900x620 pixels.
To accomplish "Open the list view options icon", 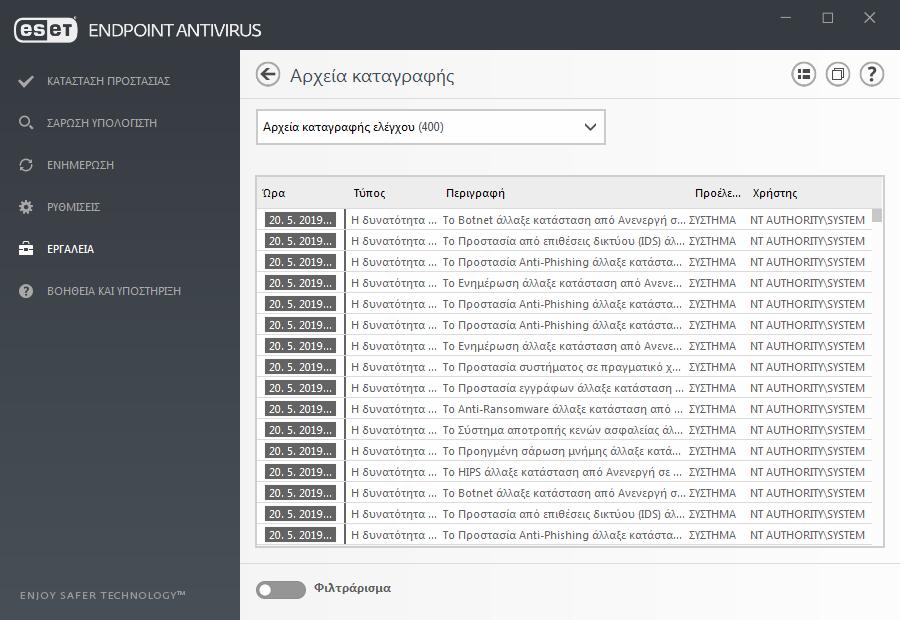I will click(804, 75).
